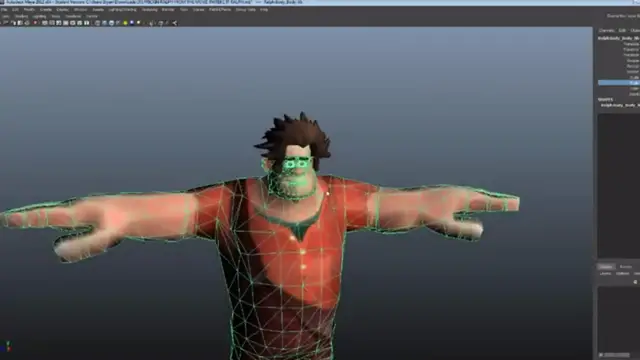The image size is (640, 360).
Task: Open the Render menu
Action: [168, 9]
